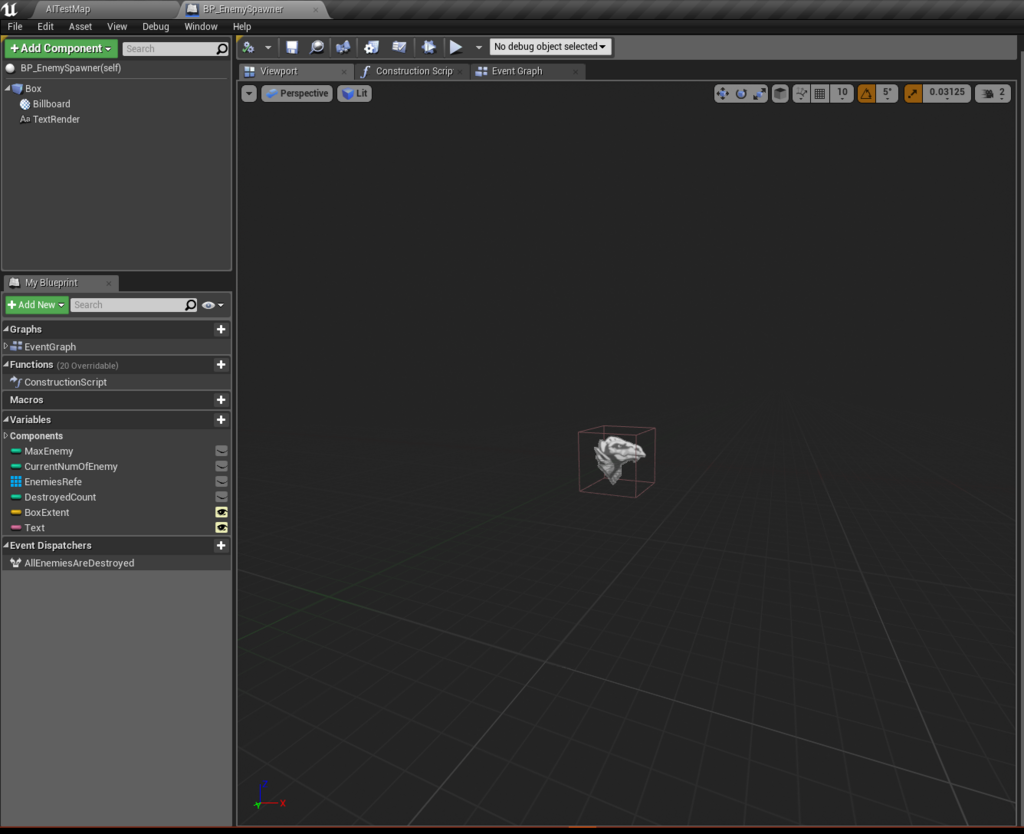Click the Find in Blueprints binoculars icon
This screenshot has height=834, width=1024.
tap(343, 47)
